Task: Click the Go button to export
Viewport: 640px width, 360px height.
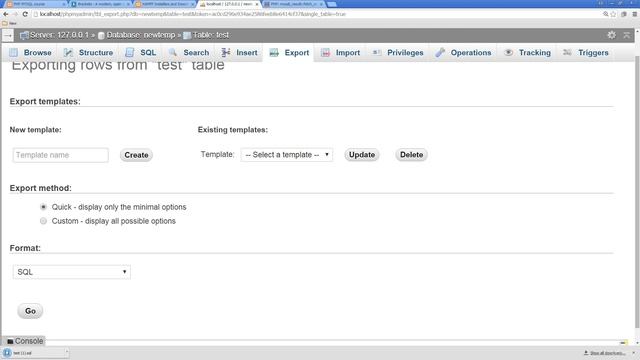Action: click(x=30, y=311)
